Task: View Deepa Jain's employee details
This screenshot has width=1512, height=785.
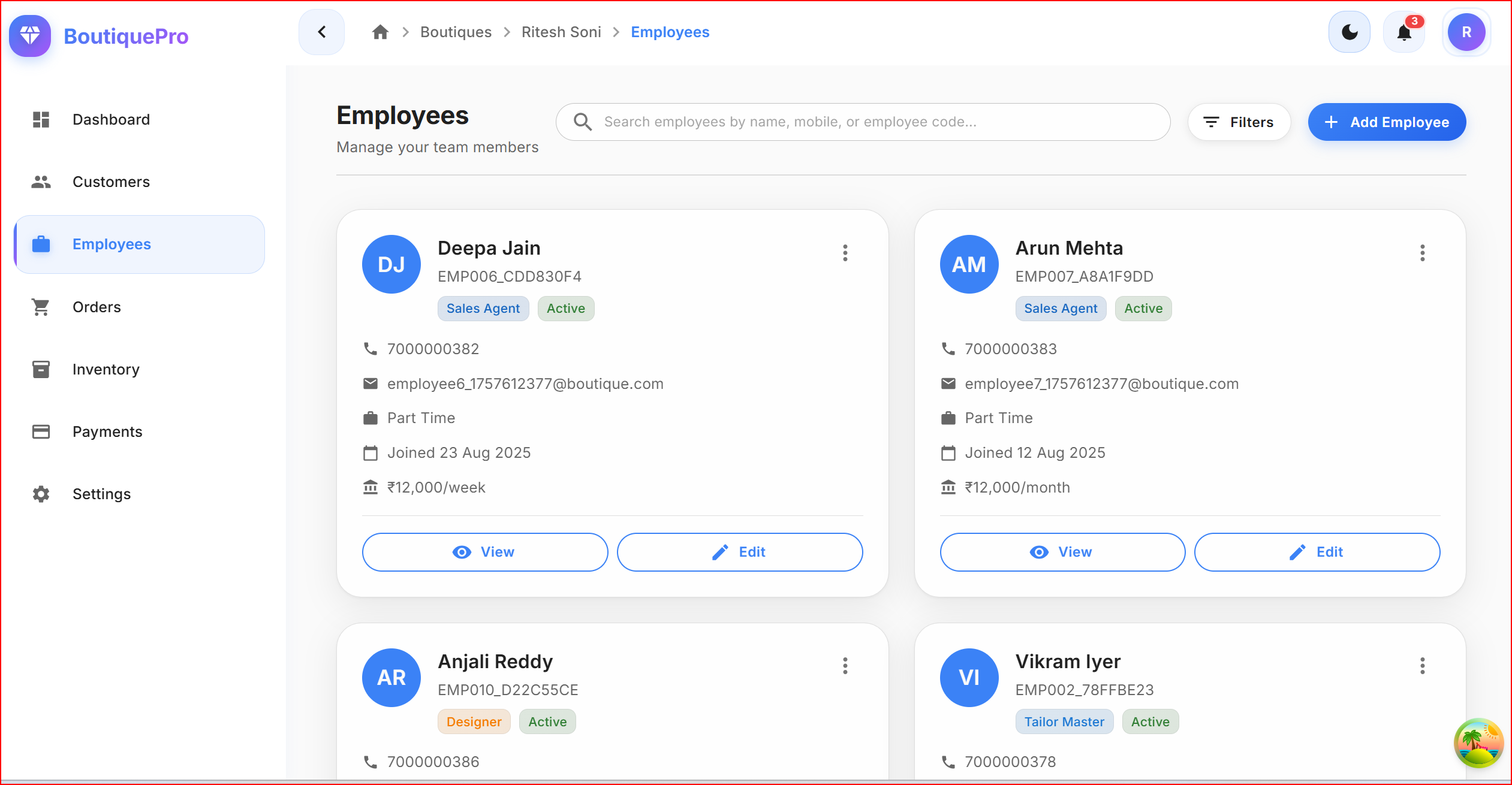Action: click(484, 552)
